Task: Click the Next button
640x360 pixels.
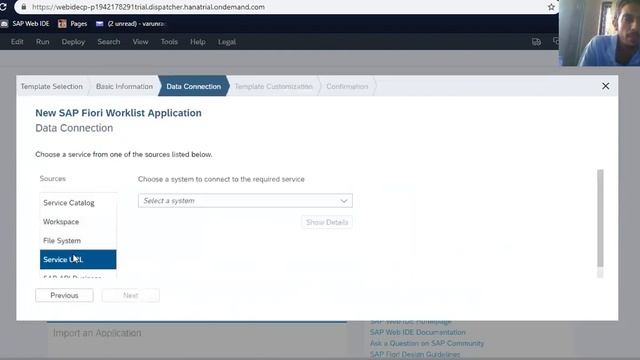Action: click(131, 295)
